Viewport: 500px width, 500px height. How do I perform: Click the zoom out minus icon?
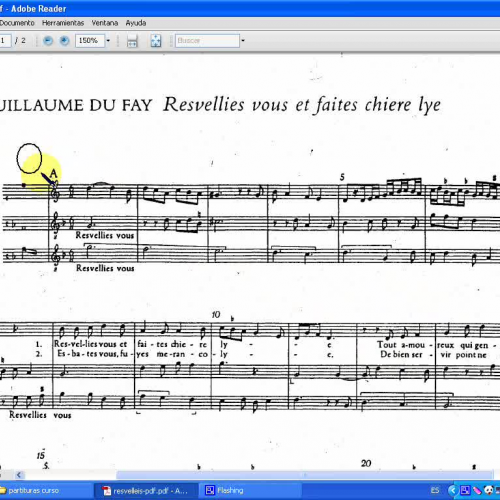[48, 41]
